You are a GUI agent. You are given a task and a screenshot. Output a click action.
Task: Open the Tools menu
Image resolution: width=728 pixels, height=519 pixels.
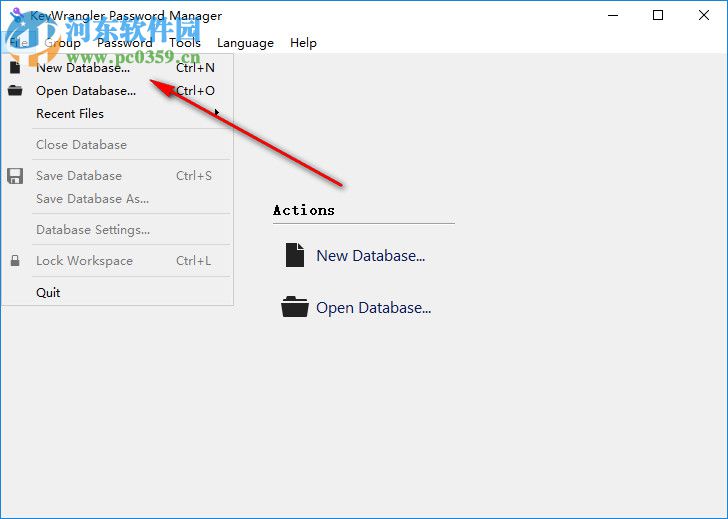(185, 43)
